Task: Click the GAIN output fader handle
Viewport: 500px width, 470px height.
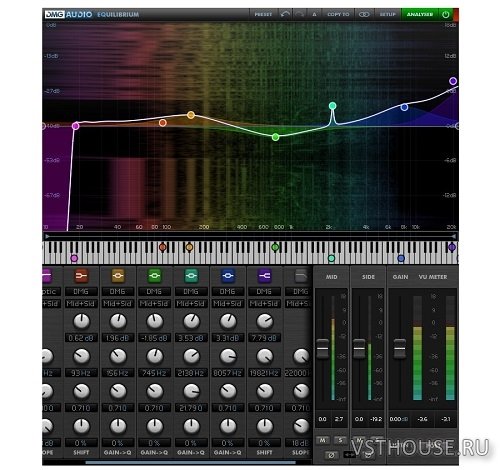Action: point(399,349)
